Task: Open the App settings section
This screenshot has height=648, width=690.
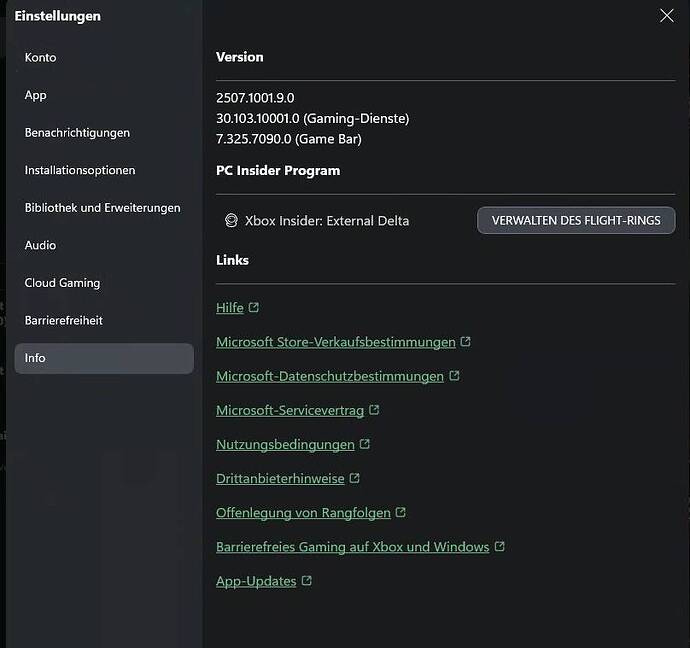Action: click(x=104, y=95)
